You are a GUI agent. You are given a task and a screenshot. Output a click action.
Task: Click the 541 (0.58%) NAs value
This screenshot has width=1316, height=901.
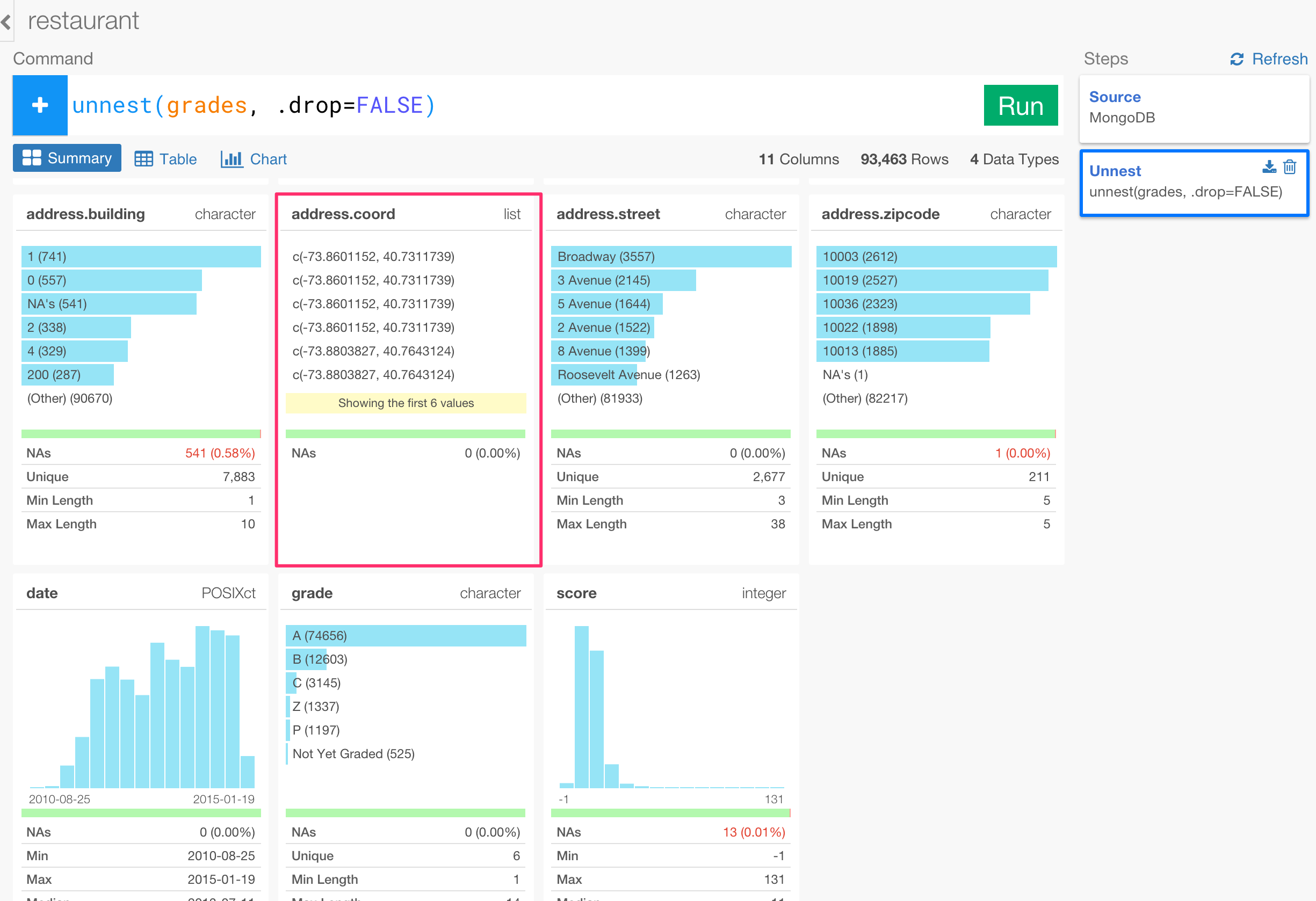pos(220,453)
